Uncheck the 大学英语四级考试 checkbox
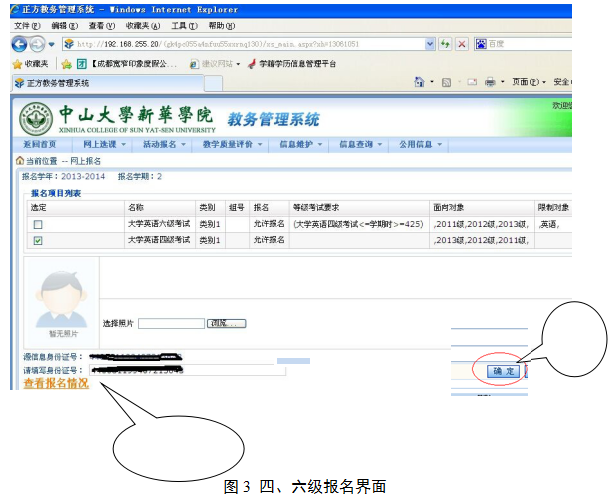The height and width of the screenshot is (503, 611). pos(38,240)
